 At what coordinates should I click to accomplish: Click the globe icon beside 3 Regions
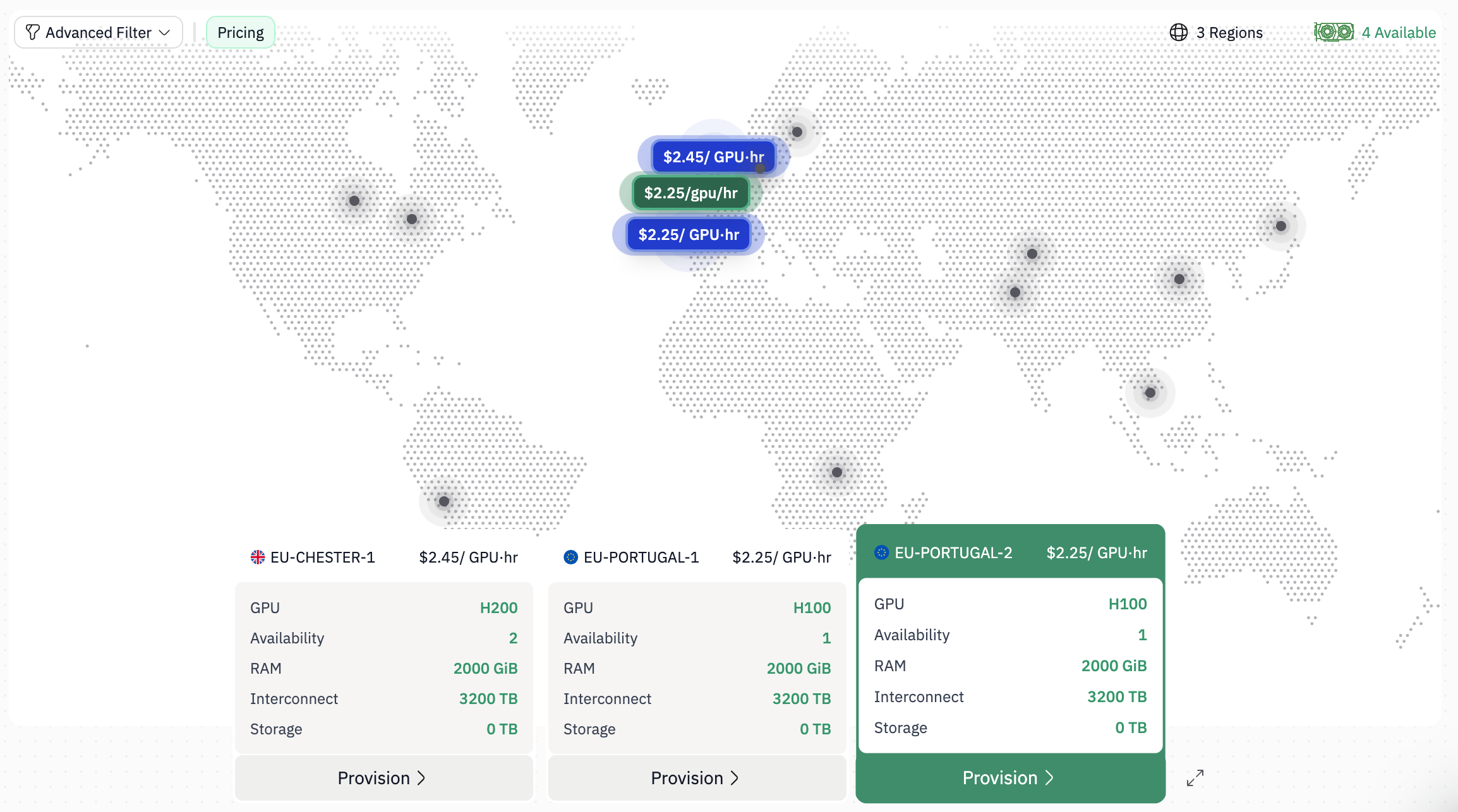1178,32
